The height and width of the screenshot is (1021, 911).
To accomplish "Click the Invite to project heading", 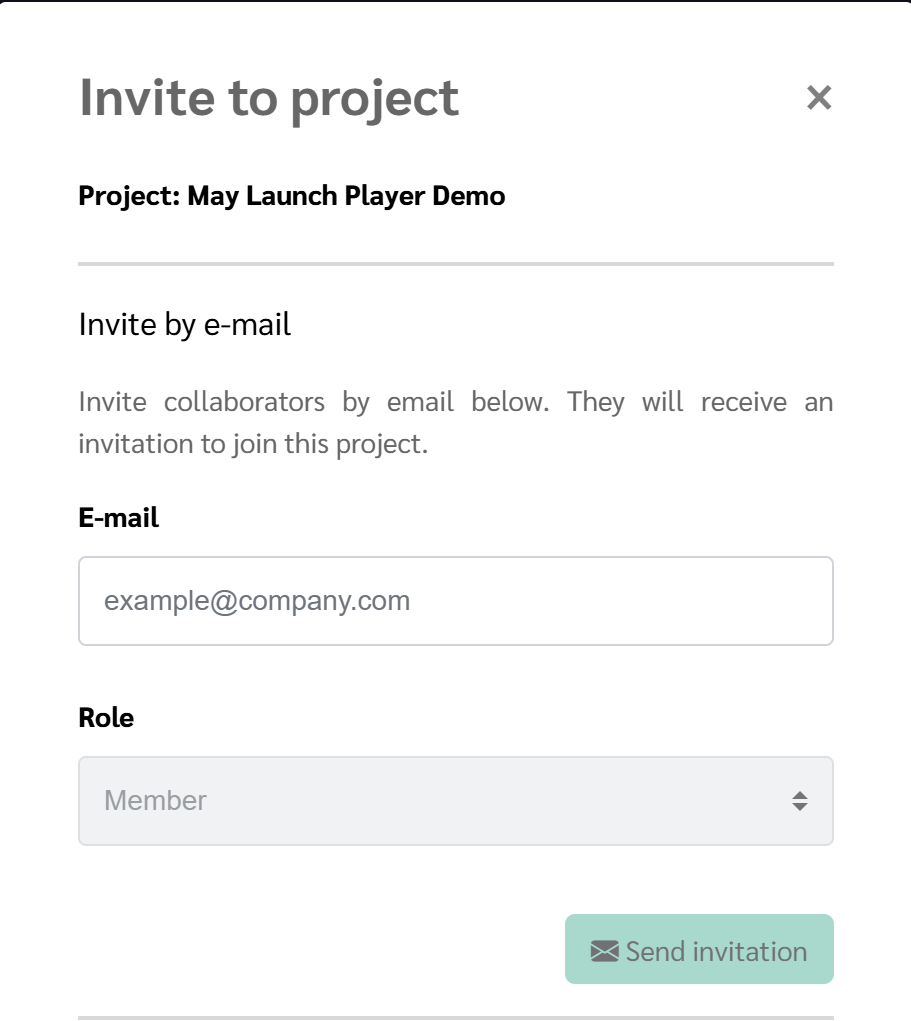I will point(269,98).
